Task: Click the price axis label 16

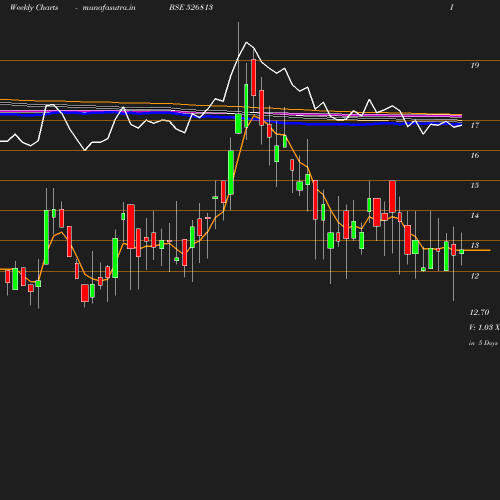Action: 475,155
